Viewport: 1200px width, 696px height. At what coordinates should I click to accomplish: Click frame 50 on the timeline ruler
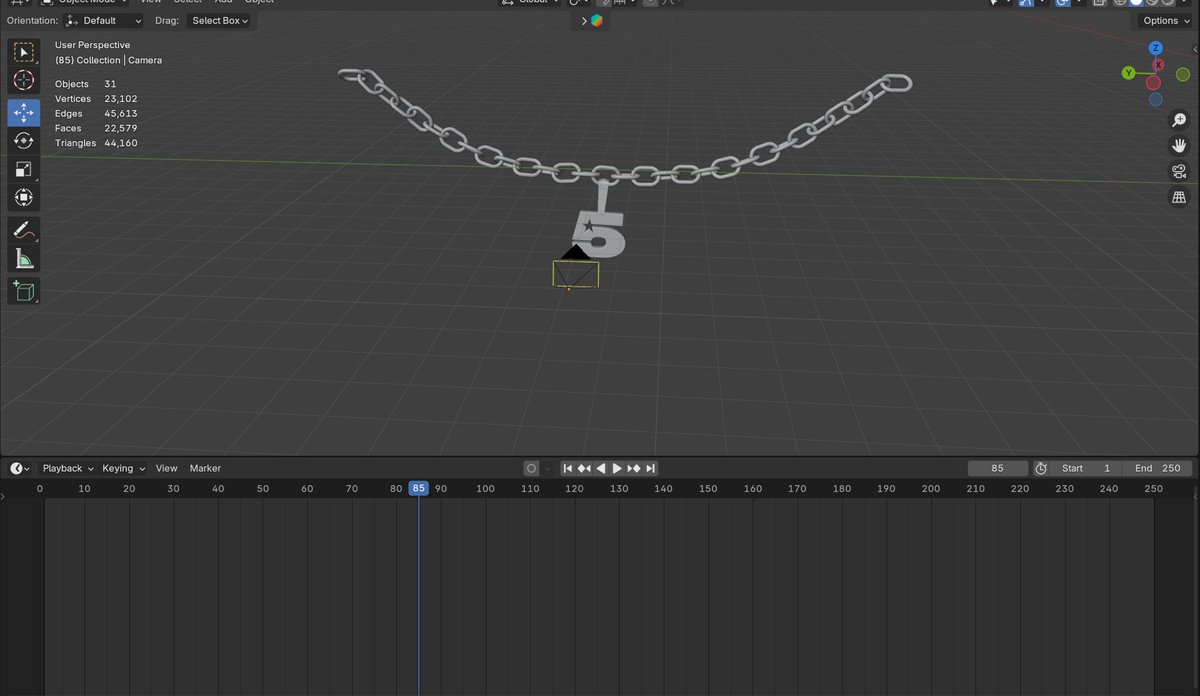point(262,488)
